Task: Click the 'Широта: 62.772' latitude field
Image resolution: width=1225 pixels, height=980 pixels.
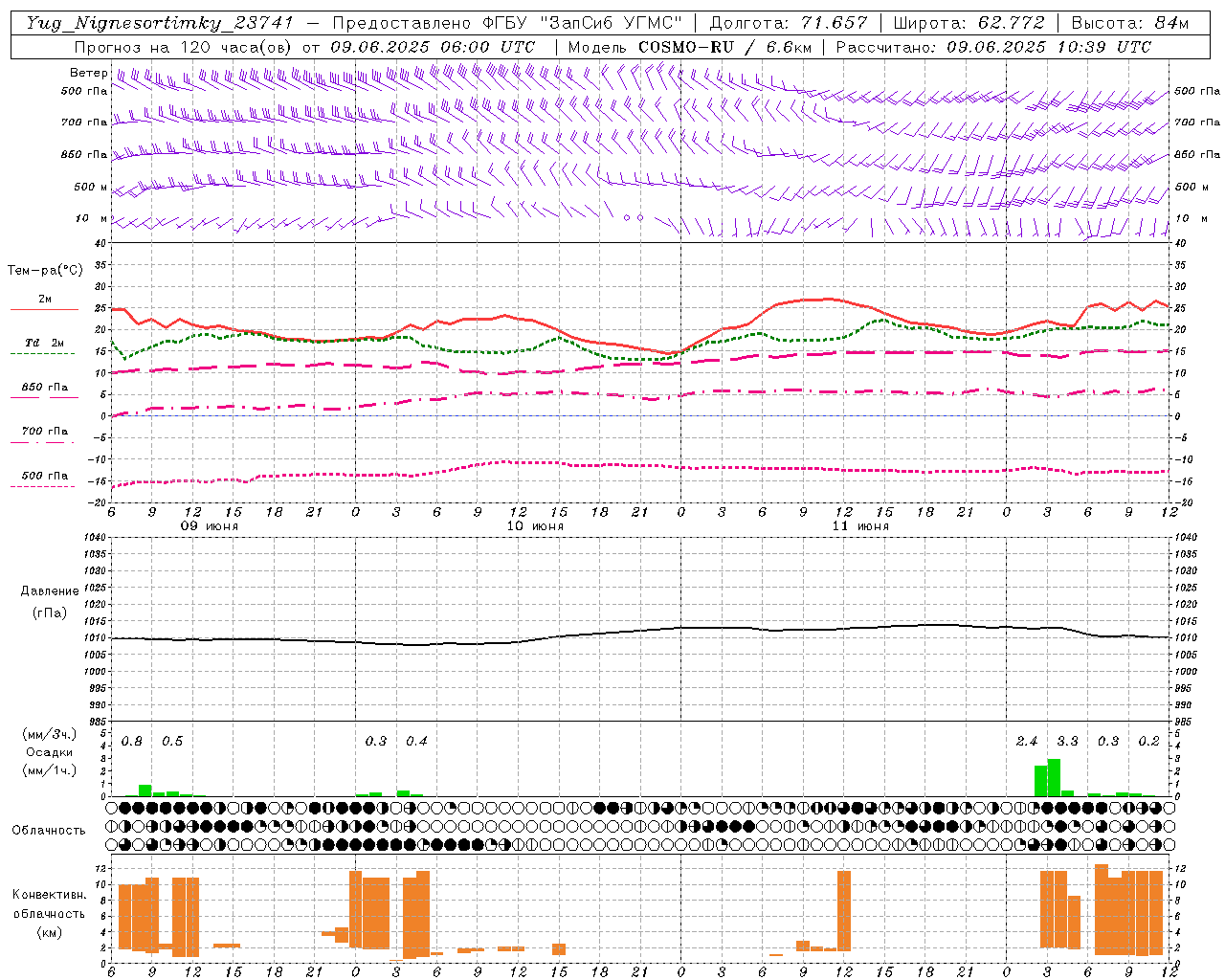Action: click(x=969, y=24)
